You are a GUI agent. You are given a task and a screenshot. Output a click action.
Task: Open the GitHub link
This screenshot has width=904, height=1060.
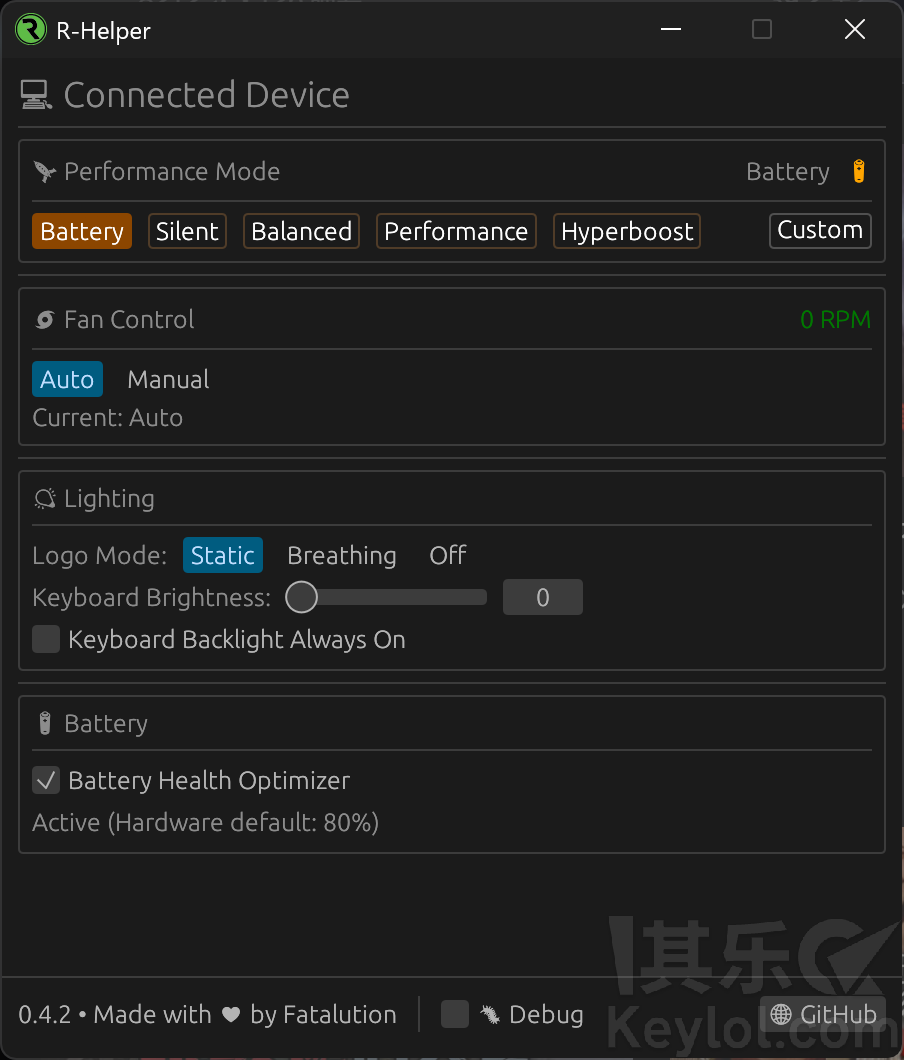pos(823,1014)
